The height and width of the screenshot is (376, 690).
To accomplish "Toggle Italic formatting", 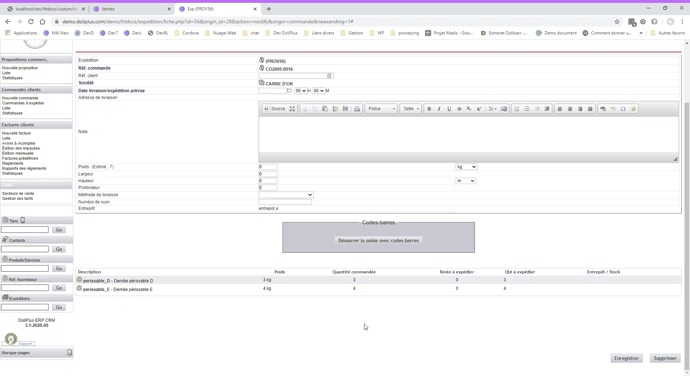I will tap(439, 109).
